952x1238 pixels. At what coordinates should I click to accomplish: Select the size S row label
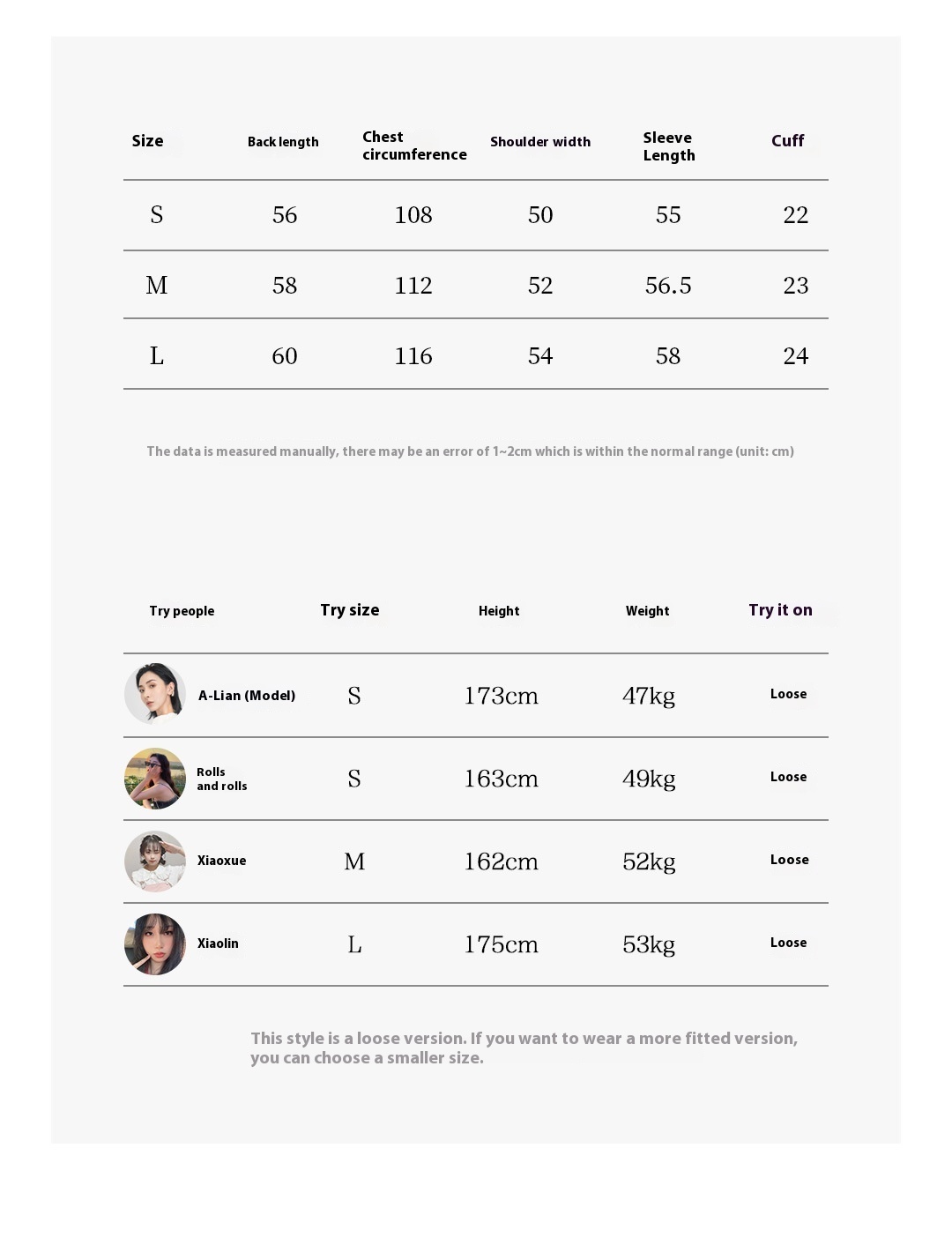[x=157, y=215]
